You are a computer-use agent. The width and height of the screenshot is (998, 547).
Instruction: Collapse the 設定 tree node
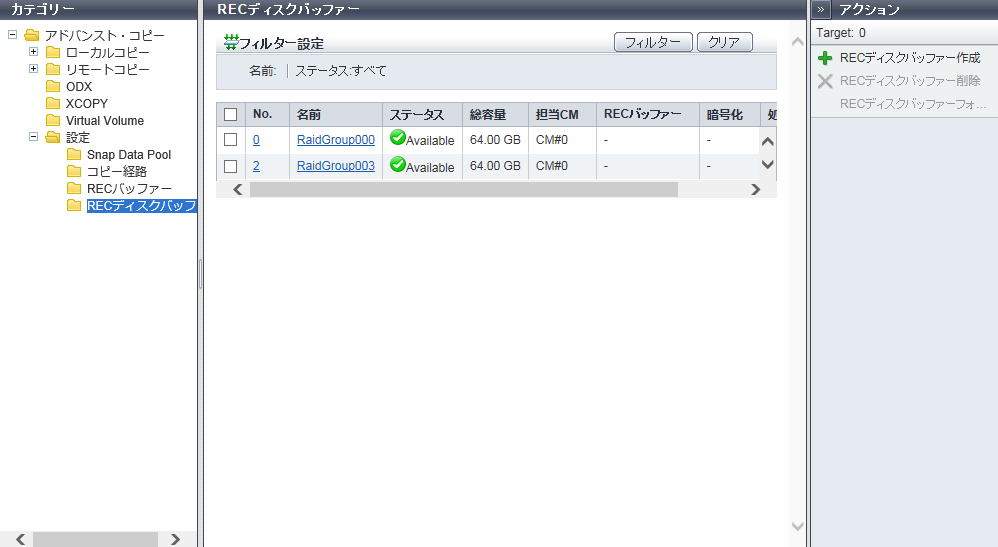pos(33,137)
